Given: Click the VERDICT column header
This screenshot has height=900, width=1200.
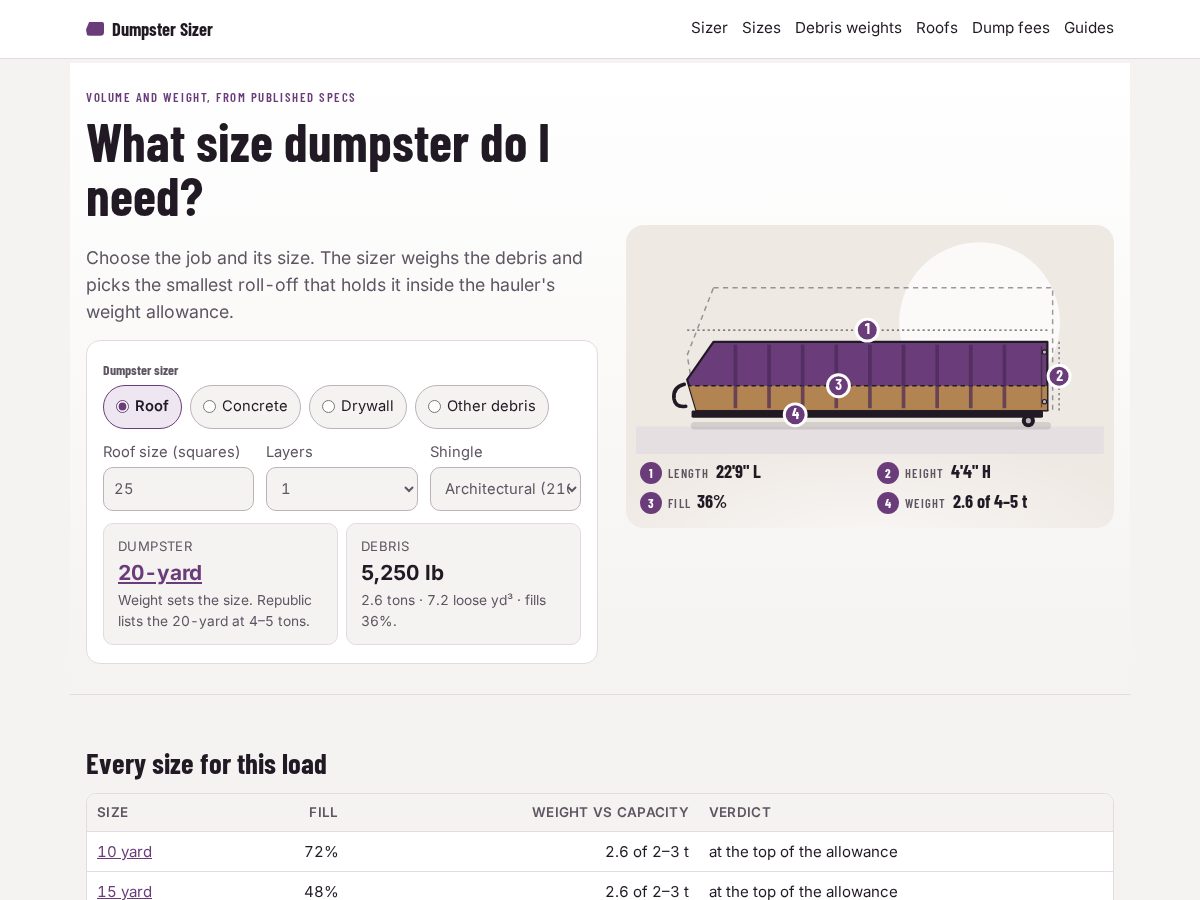Looking at the screenshot, I should coord(740,812).
